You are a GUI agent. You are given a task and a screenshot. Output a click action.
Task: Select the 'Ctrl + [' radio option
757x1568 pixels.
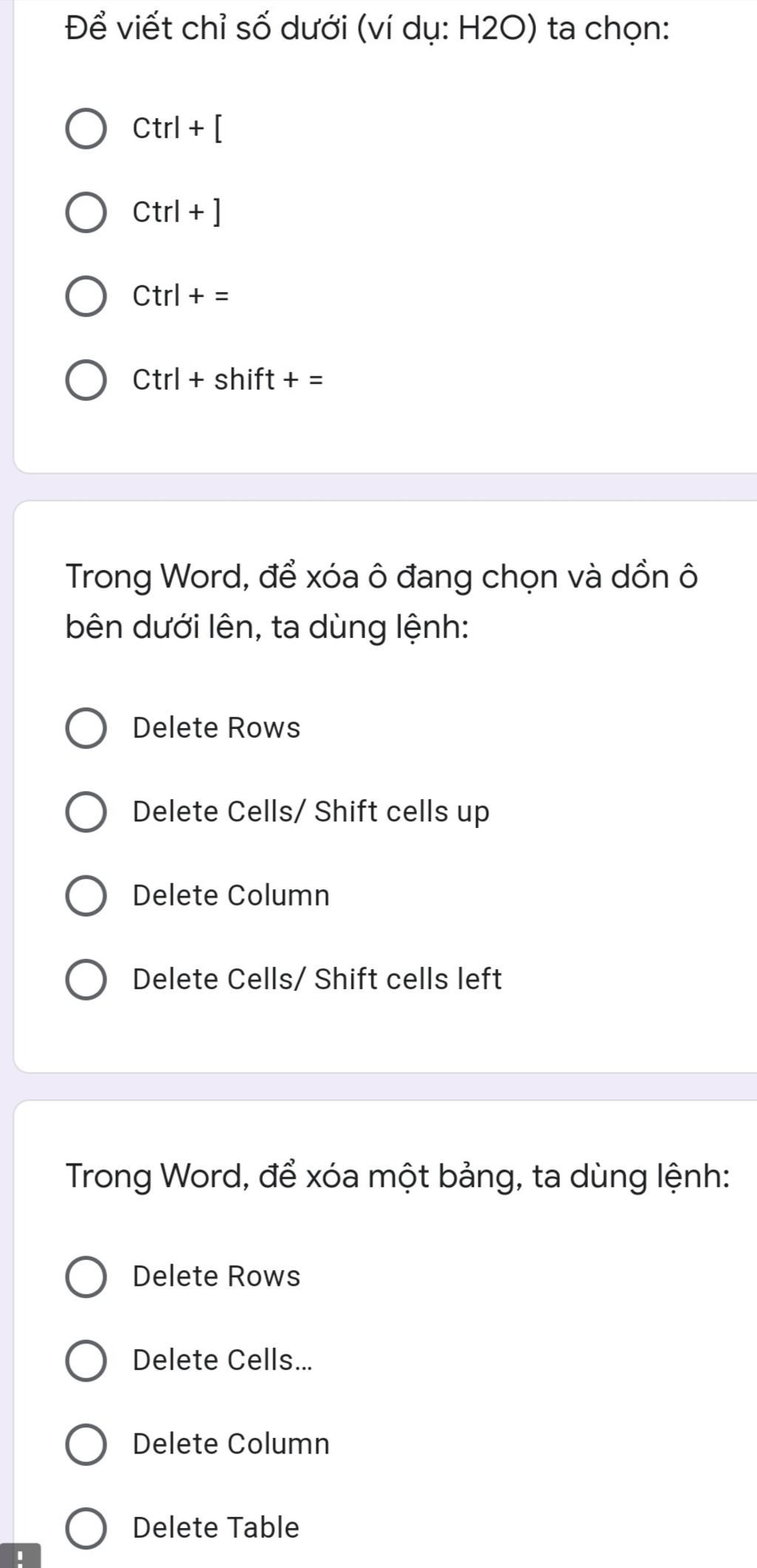pos(86,129)
